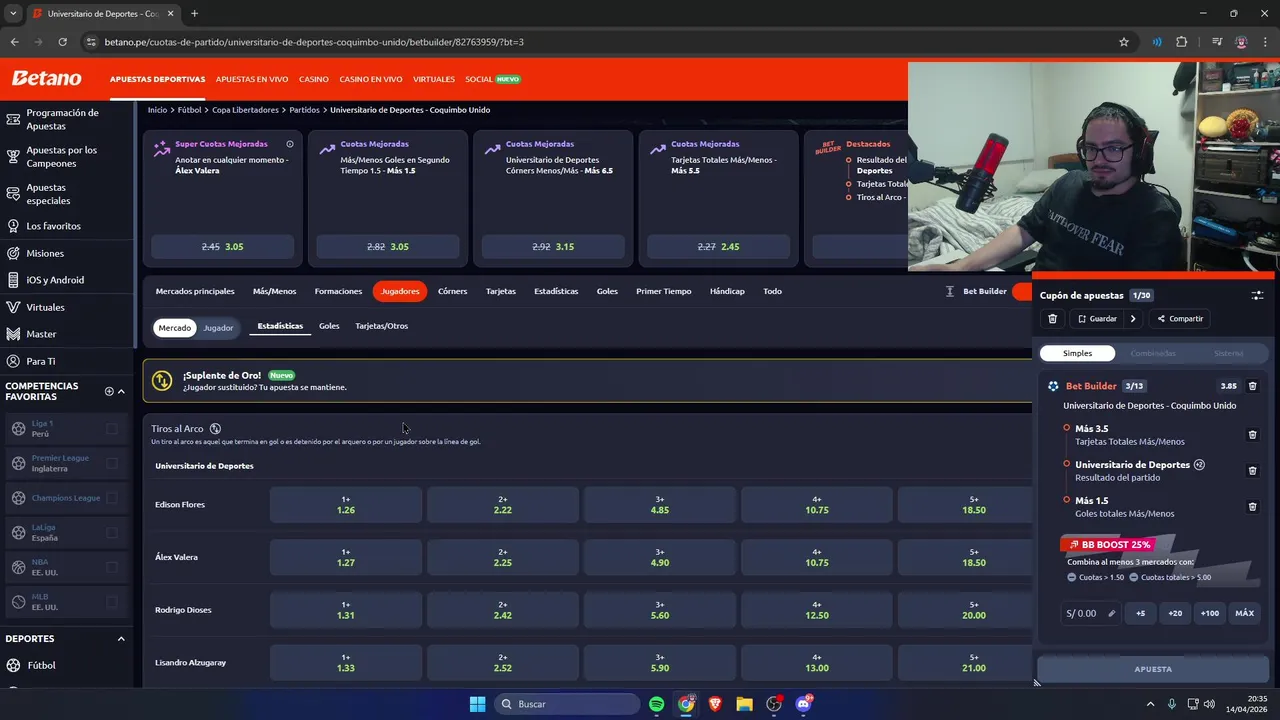Open Apuestas en Vivo in top menu

click(252, 79)
